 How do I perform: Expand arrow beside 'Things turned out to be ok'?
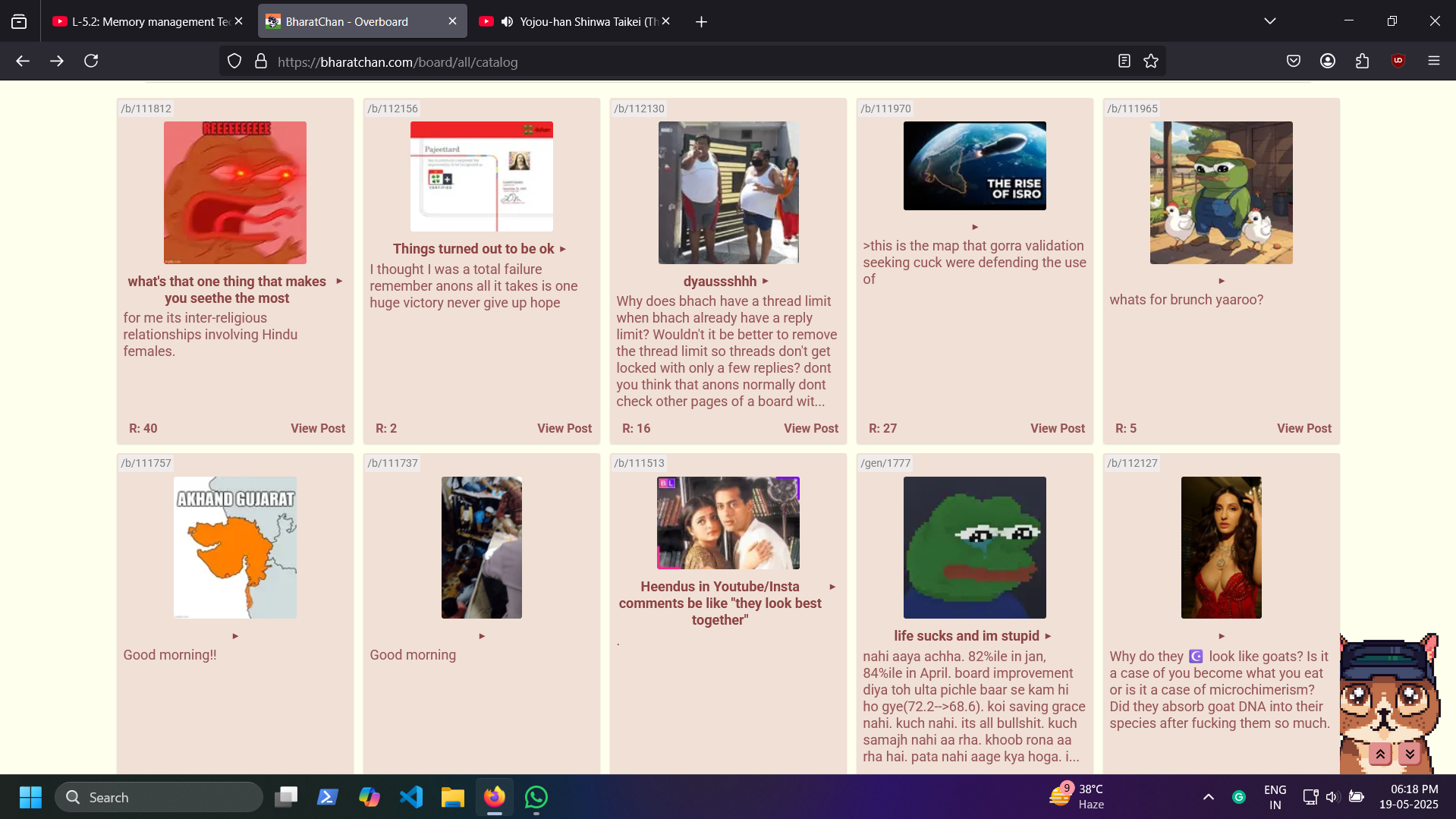click(563, 249)
